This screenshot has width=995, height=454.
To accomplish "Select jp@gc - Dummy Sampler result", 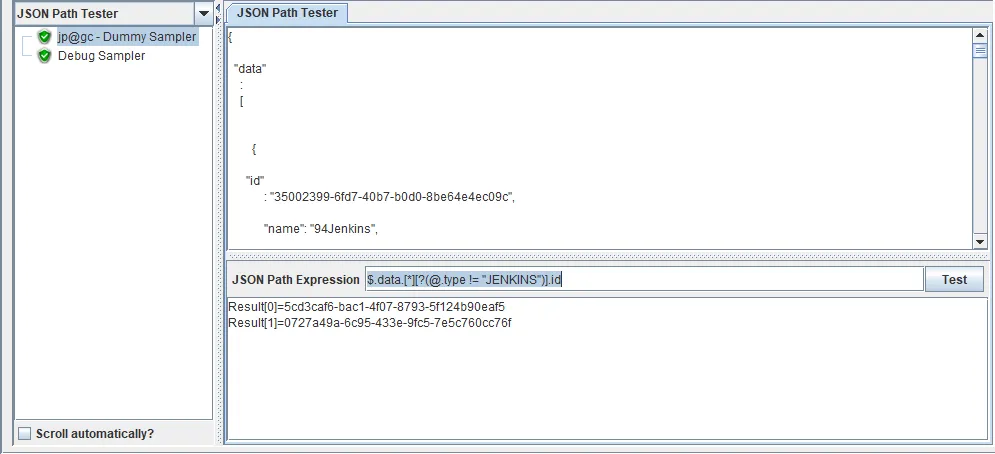I will click(127, 37).
